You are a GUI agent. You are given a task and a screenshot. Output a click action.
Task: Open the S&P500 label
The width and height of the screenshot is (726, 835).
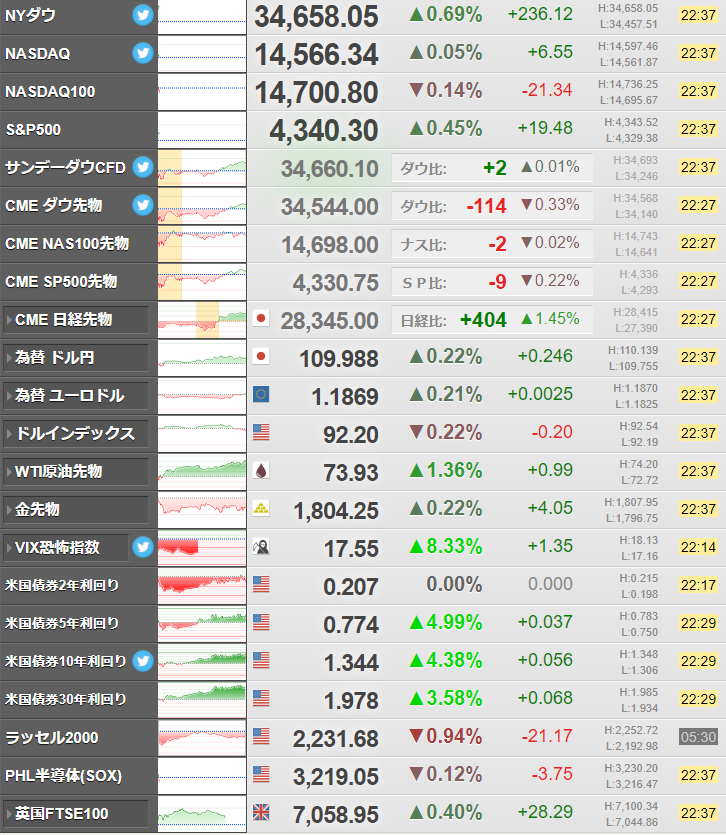coord(33,129)
